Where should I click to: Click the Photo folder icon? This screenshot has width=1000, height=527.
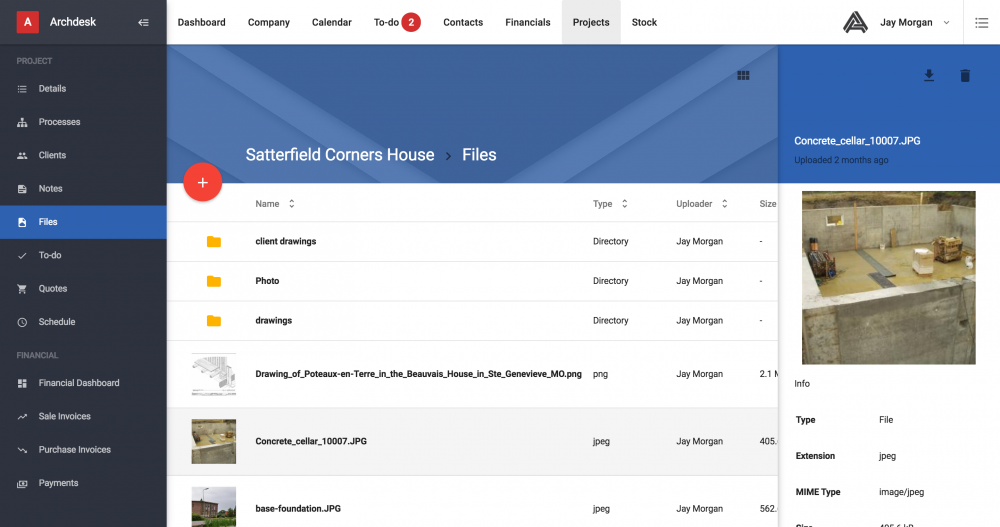tap(214, 281)
